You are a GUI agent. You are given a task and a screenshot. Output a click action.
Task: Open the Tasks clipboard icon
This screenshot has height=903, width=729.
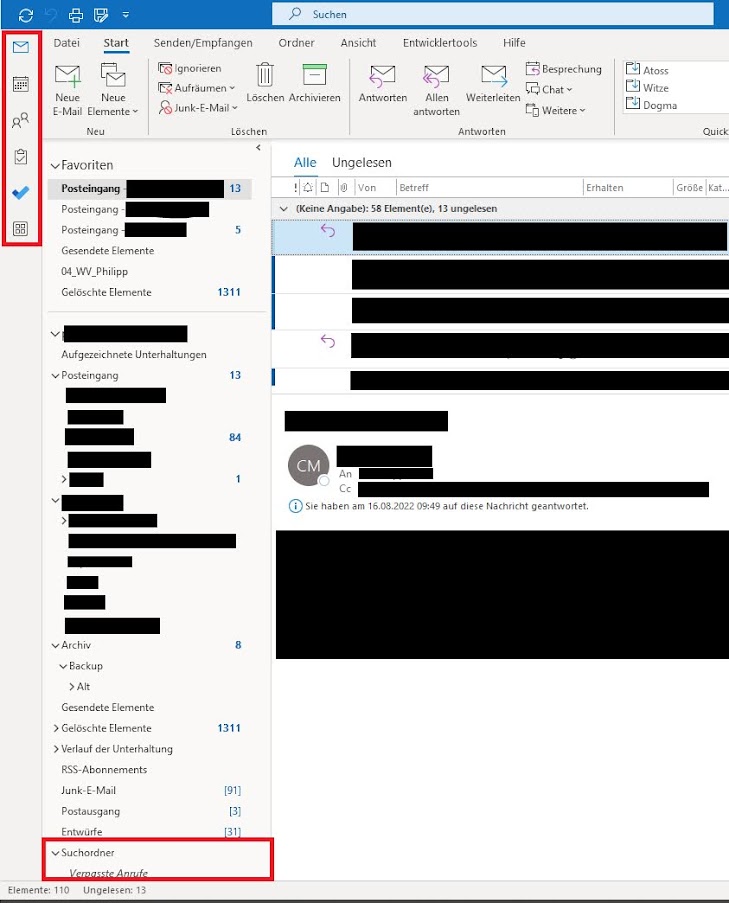click(20, 157)
